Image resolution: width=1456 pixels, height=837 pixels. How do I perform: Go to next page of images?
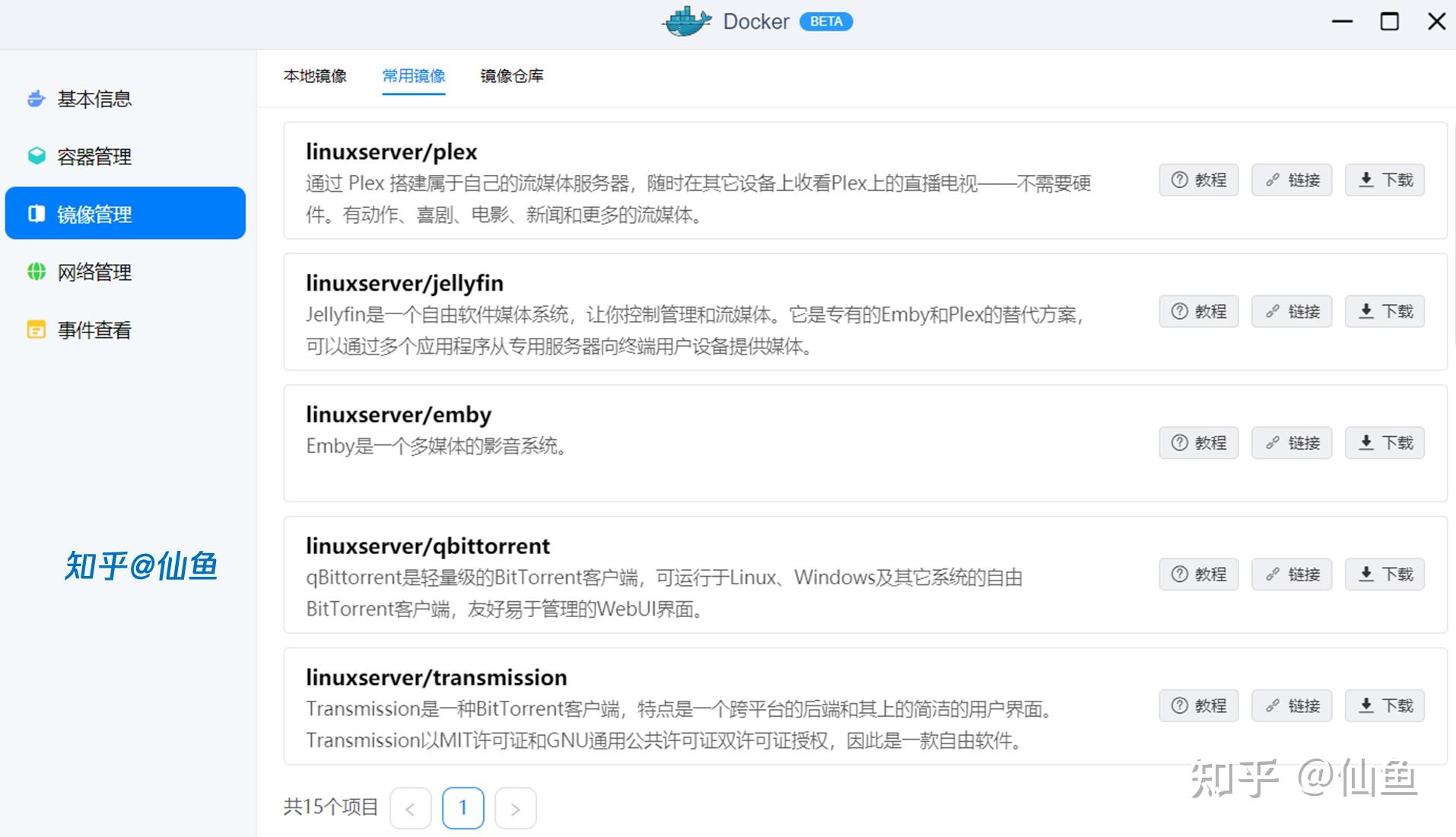pyautogui.click(x=516, y=808)
